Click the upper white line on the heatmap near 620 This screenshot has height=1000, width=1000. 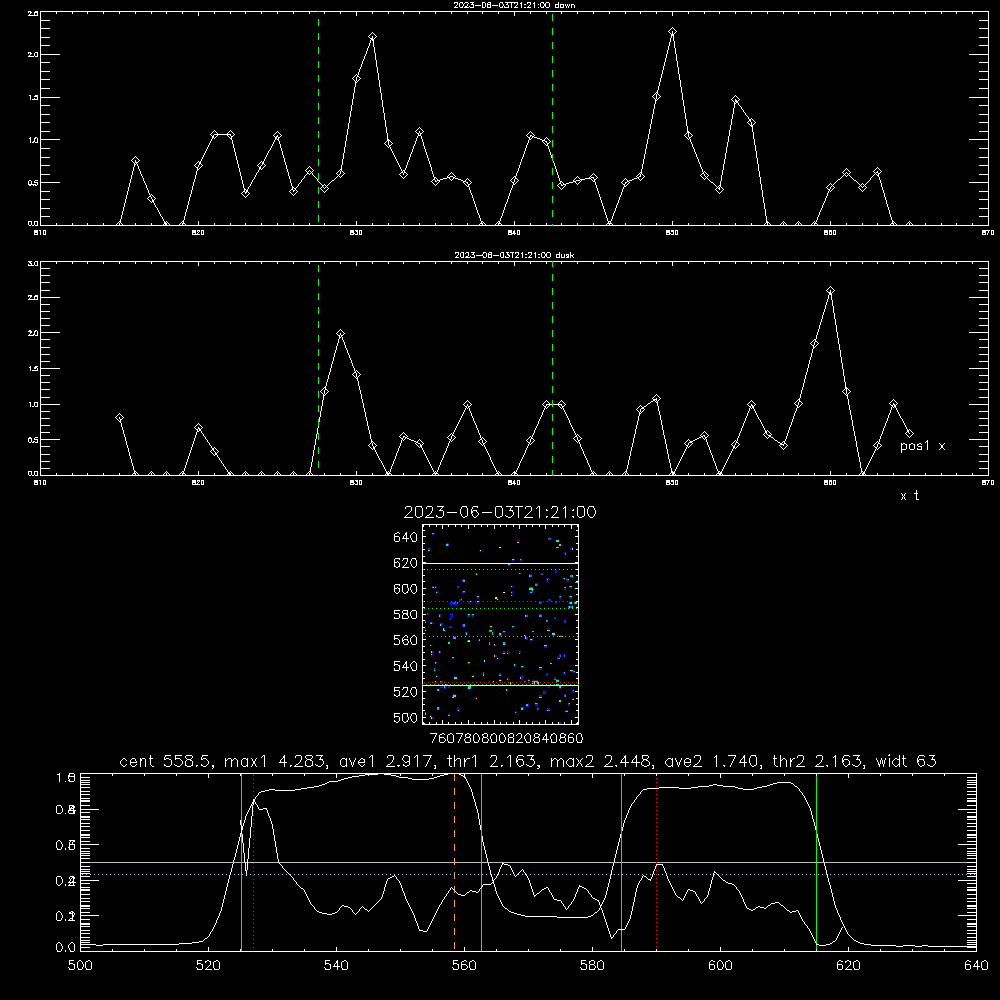pyautogui.click(x=501, y=564)
